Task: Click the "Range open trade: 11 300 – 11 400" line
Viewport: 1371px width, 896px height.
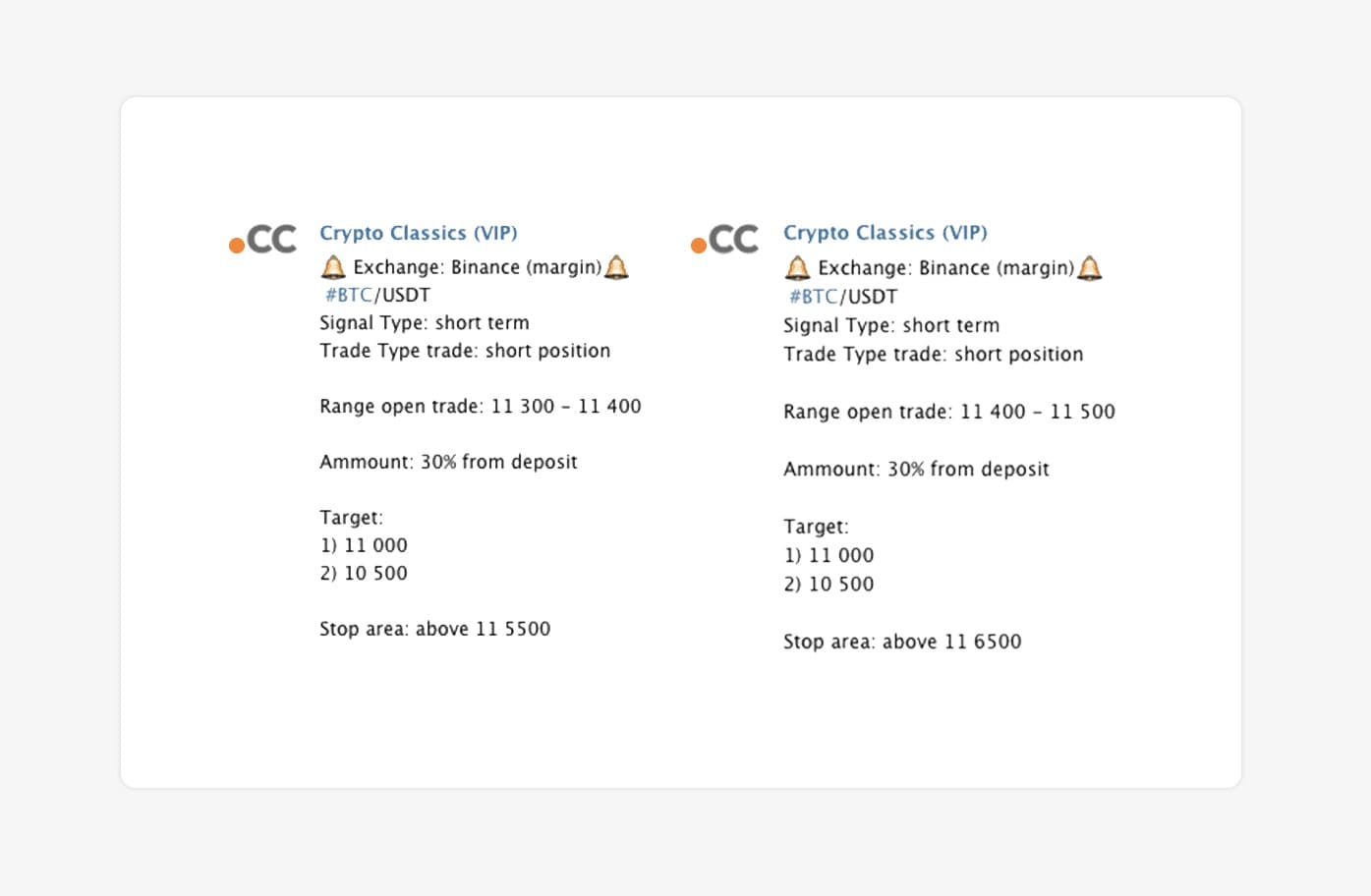Action: click(x=480, y=406)
